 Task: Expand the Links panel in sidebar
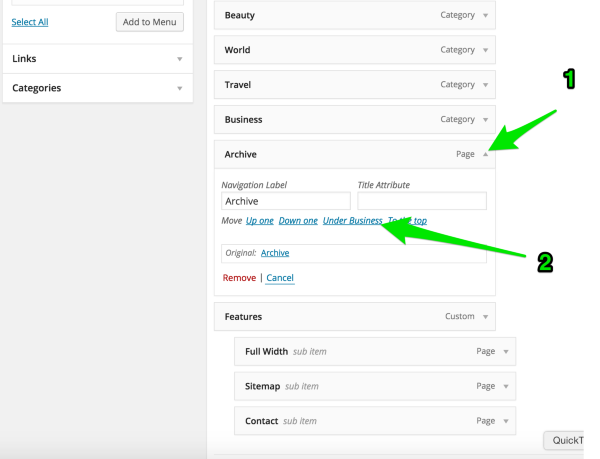point(180,59)
